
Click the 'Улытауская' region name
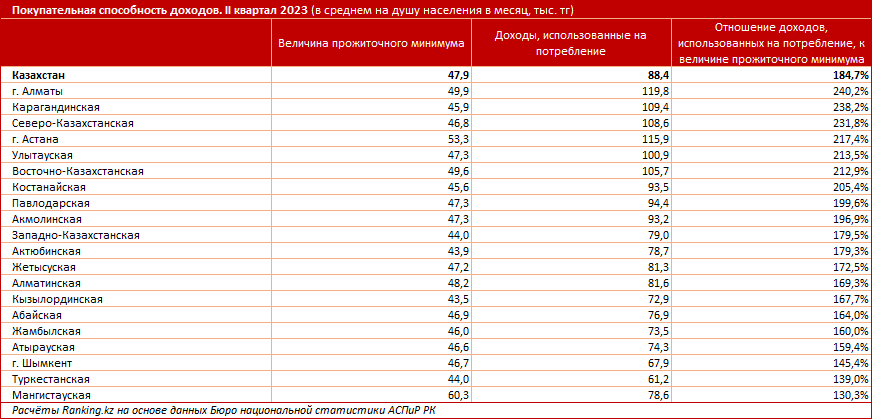click(44, 155)
